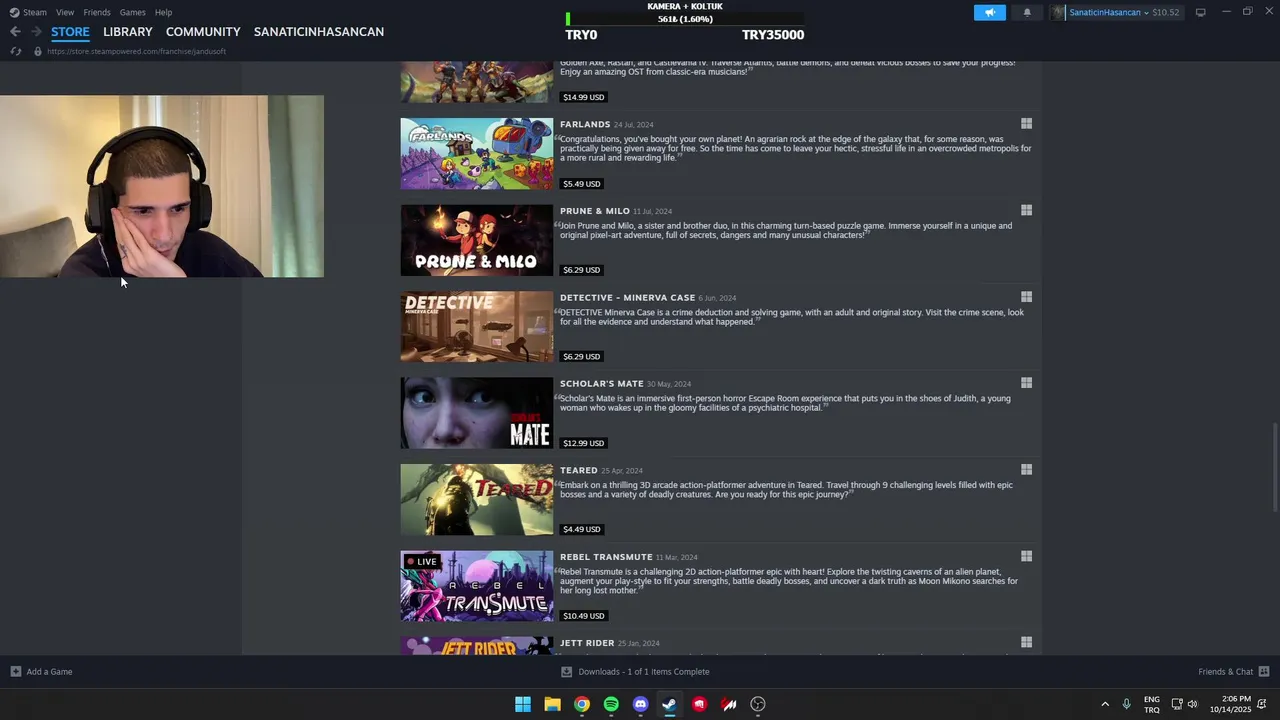Screen dimensions: 1280x720
Task: Click Teared $4.49 USD price
Action: click(x=581, y=529)
